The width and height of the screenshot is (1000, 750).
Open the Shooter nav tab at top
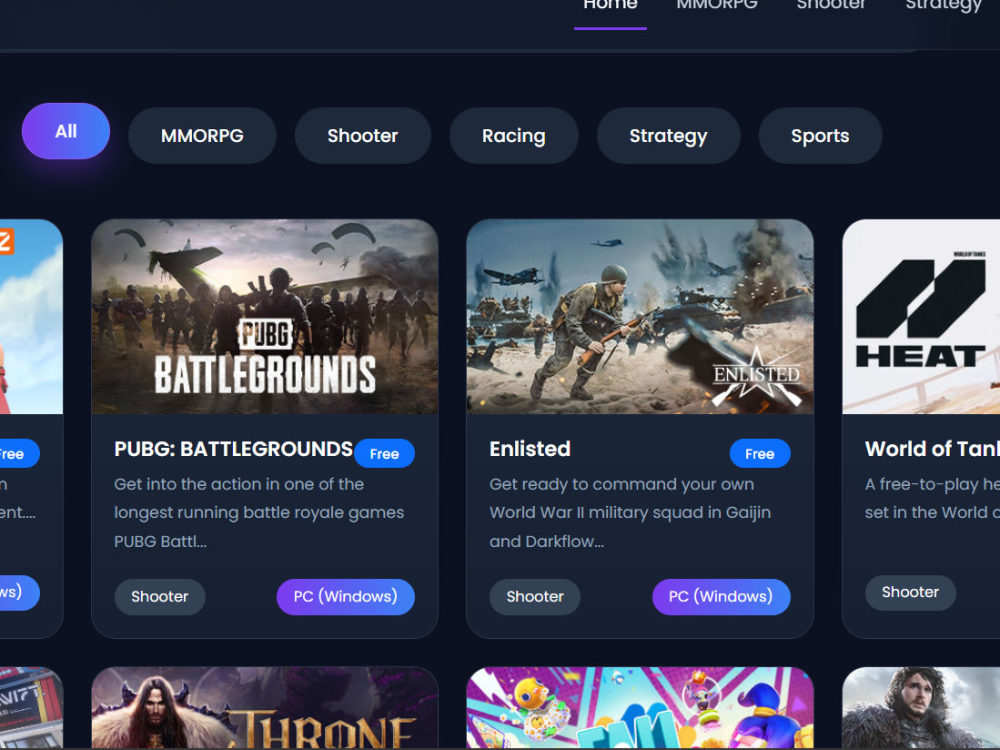pos(831,6)
